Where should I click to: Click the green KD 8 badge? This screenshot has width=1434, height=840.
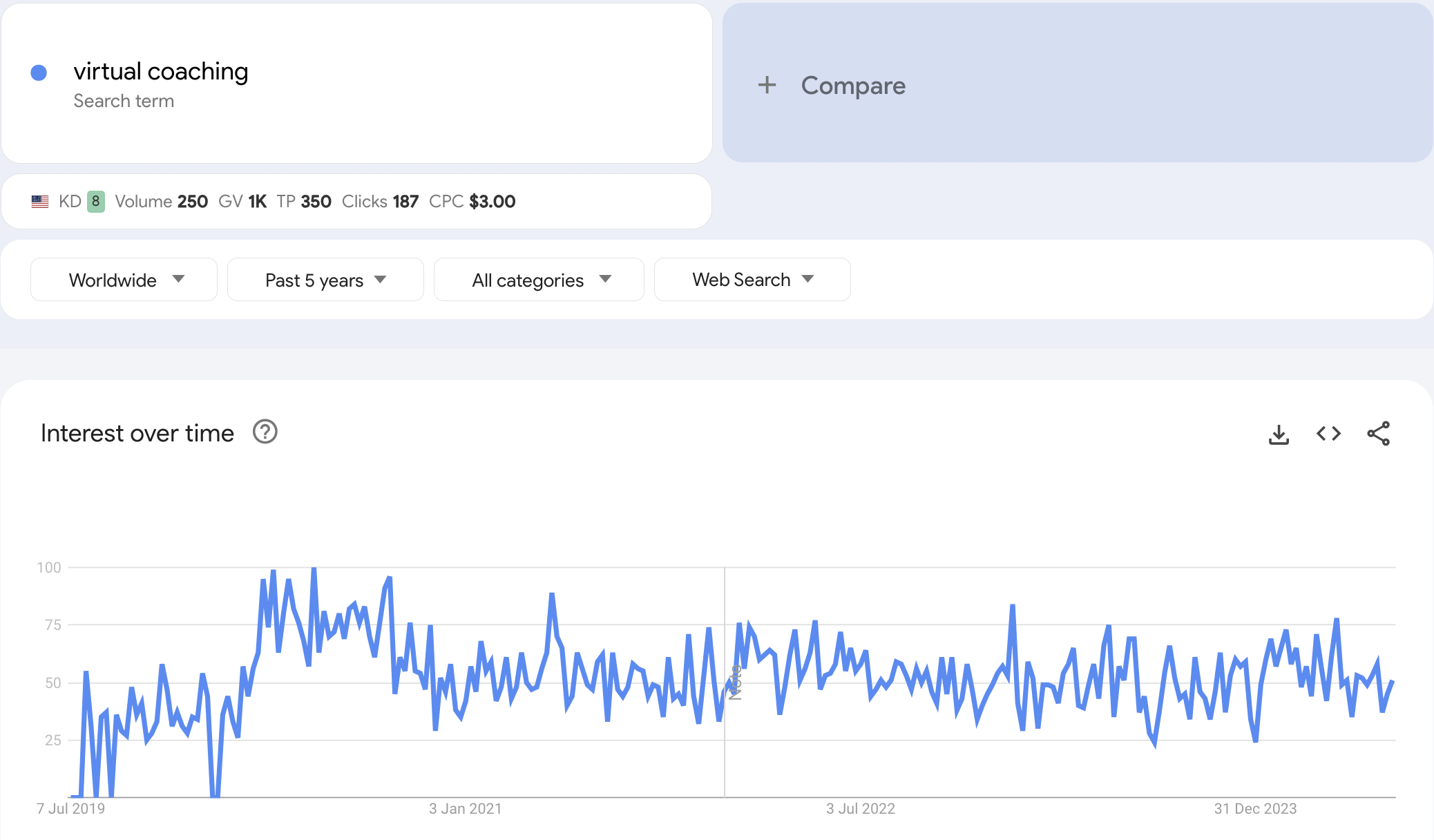[96, 202]
